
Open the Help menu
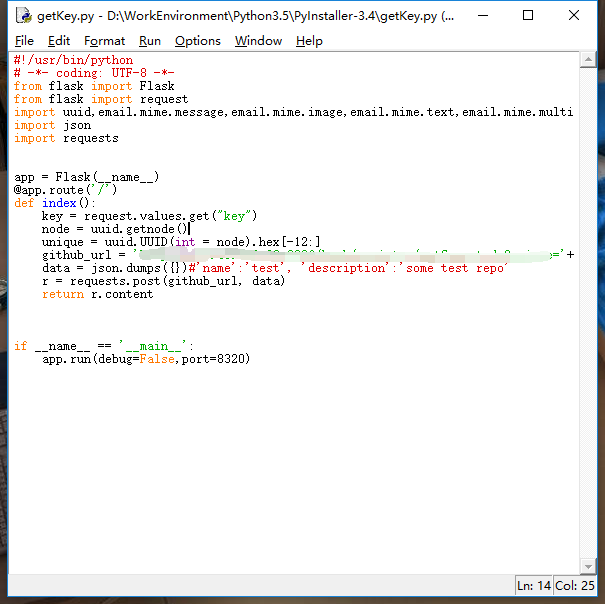click(x=309, y=41)
